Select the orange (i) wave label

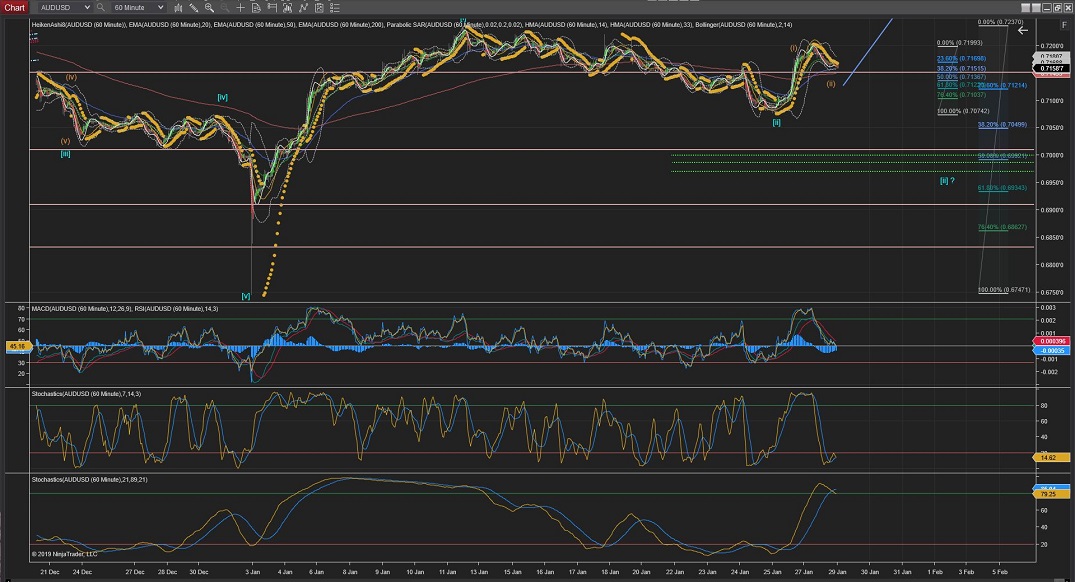coord(793,48)
